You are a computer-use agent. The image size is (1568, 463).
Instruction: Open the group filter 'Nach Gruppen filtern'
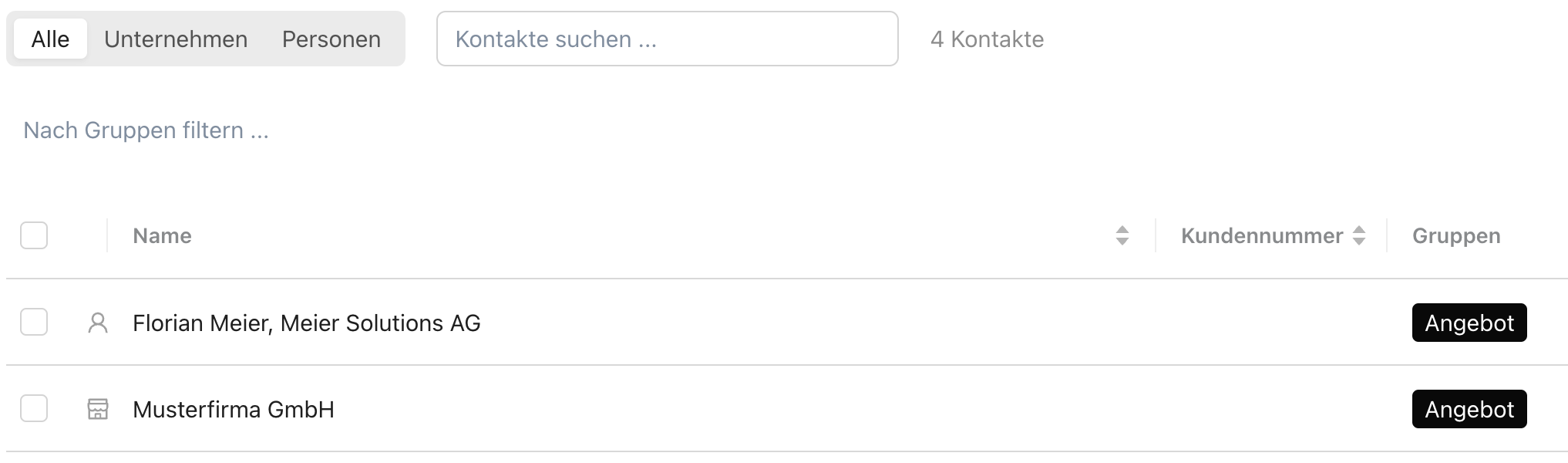(146, 130)
